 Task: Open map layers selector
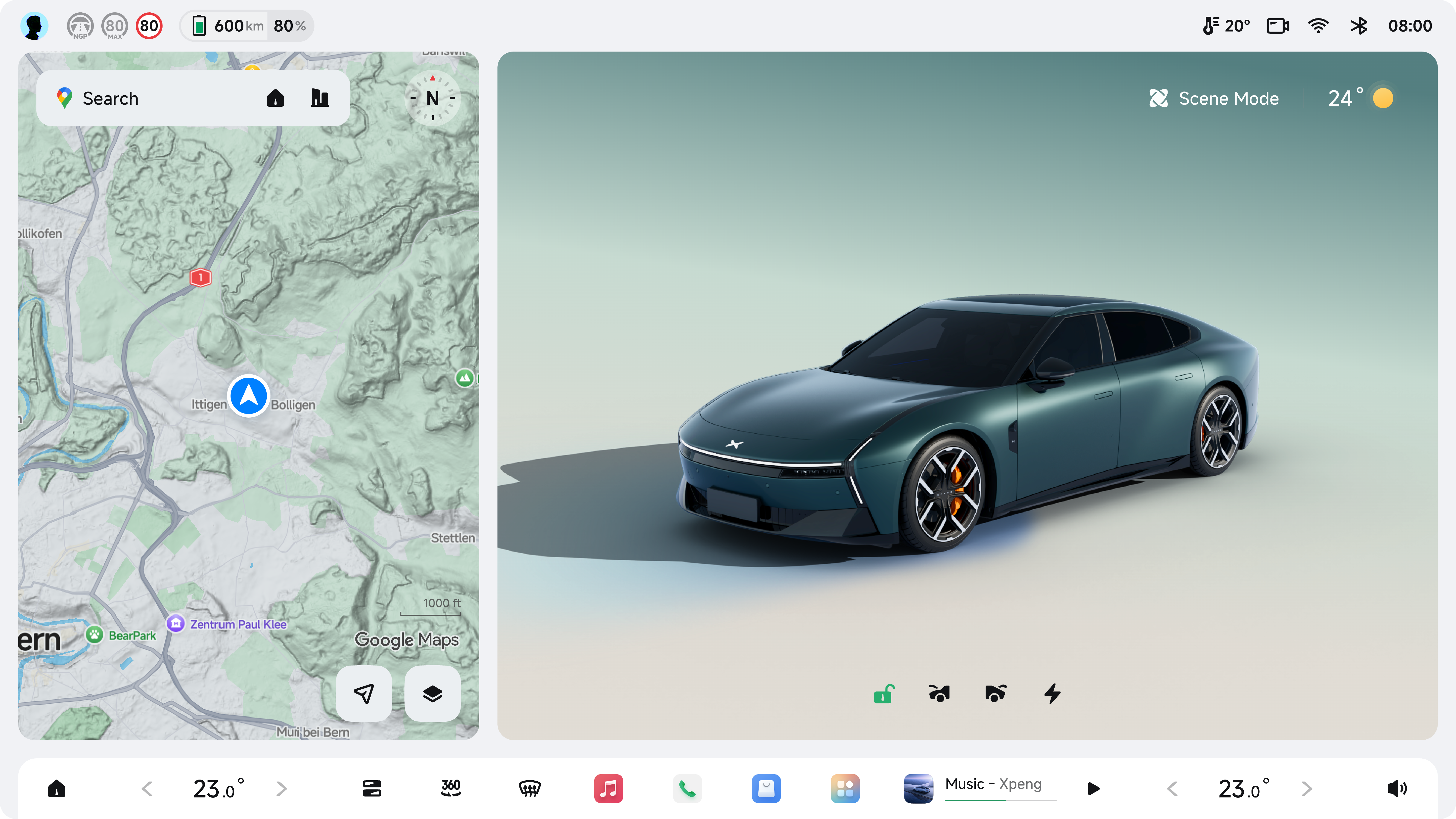[x=433, y=694]
